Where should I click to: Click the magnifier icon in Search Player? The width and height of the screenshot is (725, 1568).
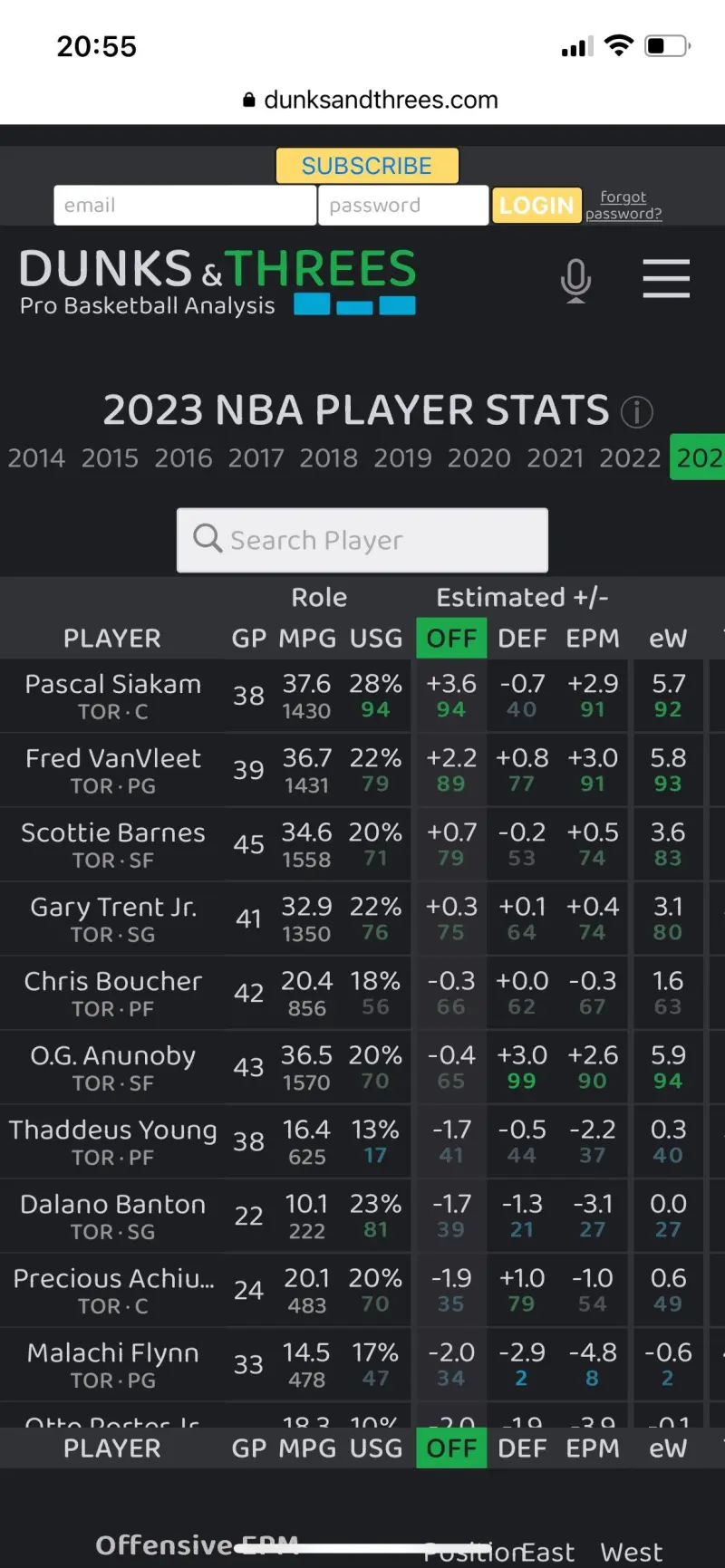pos(208,538)
